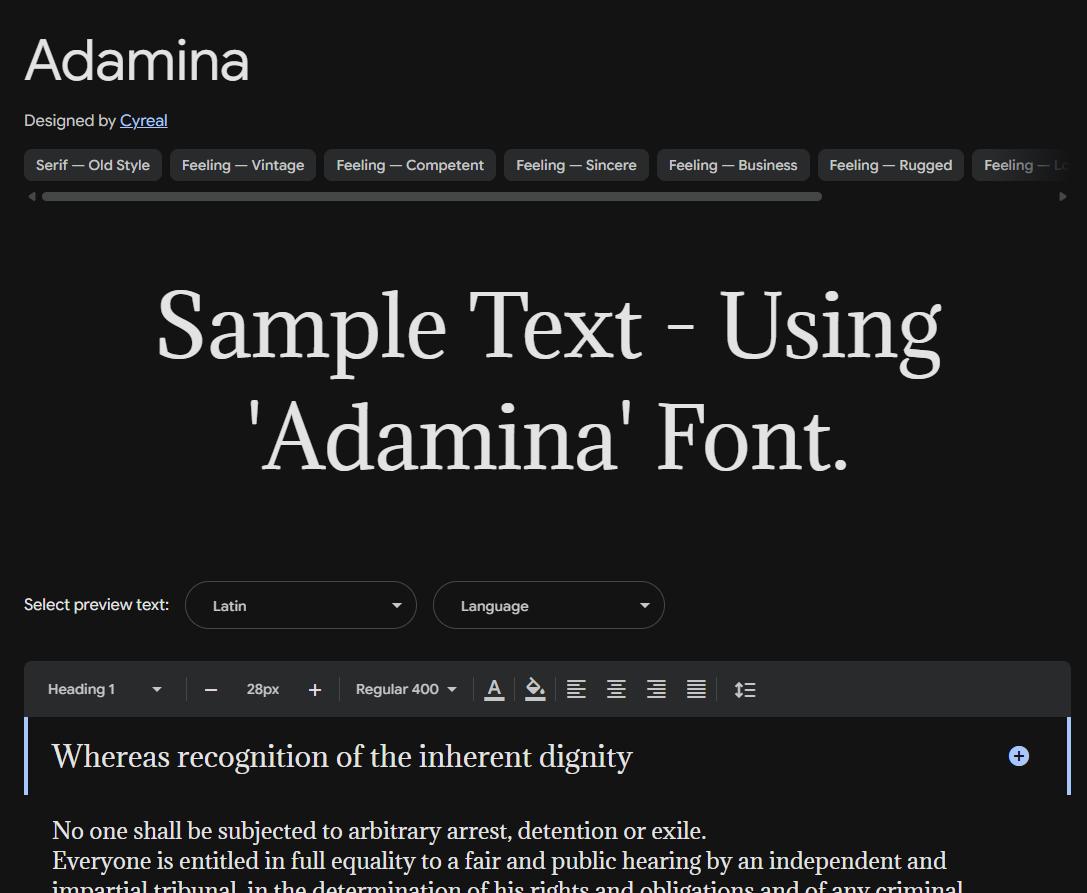Viewport: 1087px width, 893px height.
Task: Click the blue plus icon beside heading
Action: [1018, 756]
